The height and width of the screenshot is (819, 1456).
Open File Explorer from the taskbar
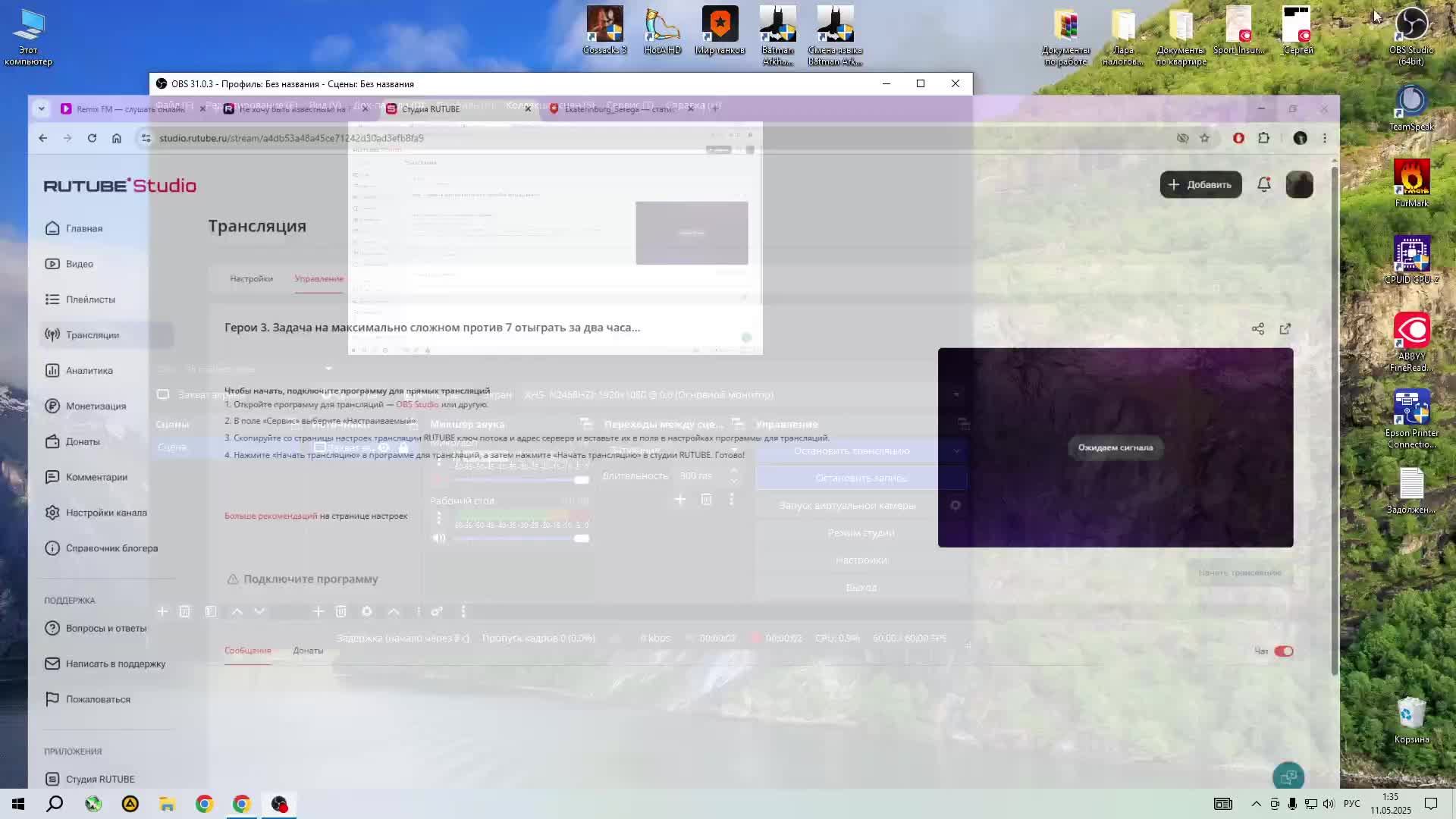click(167, 804)
